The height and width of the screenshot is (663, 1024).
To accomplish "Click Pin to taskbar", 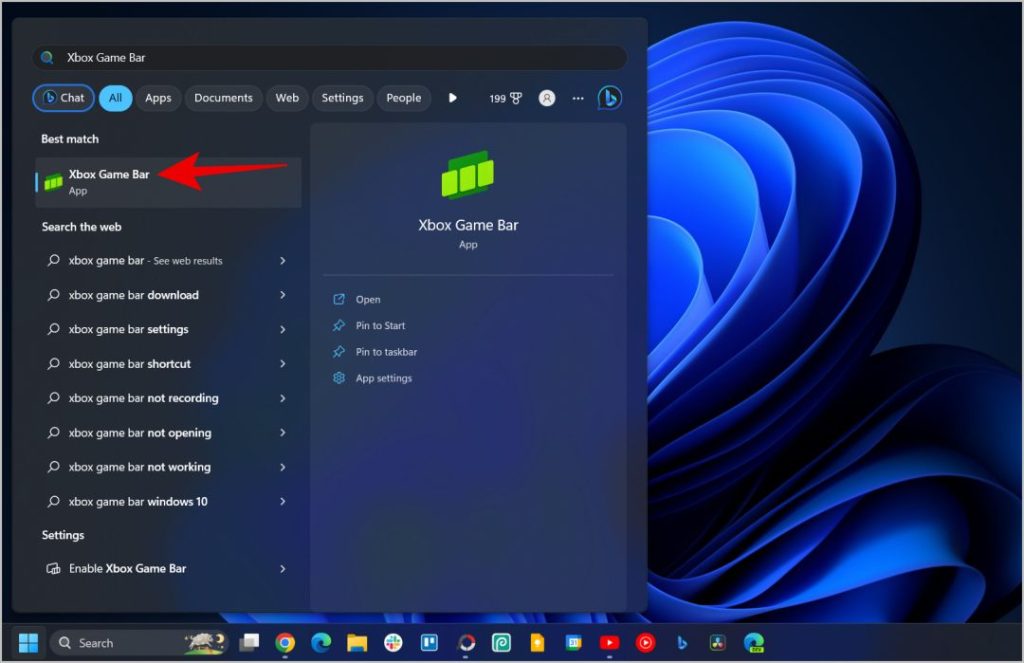I will pyautogui.click(x=386, y=351).
